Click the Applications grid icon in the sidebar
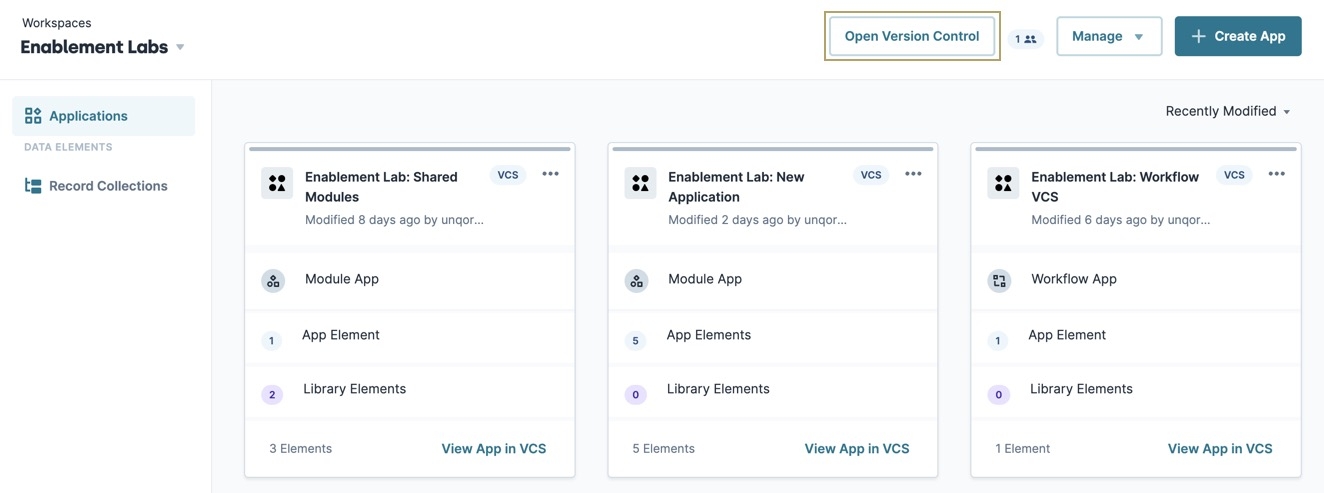Viewport: 1324px width, 493px height. pos(33,116)
